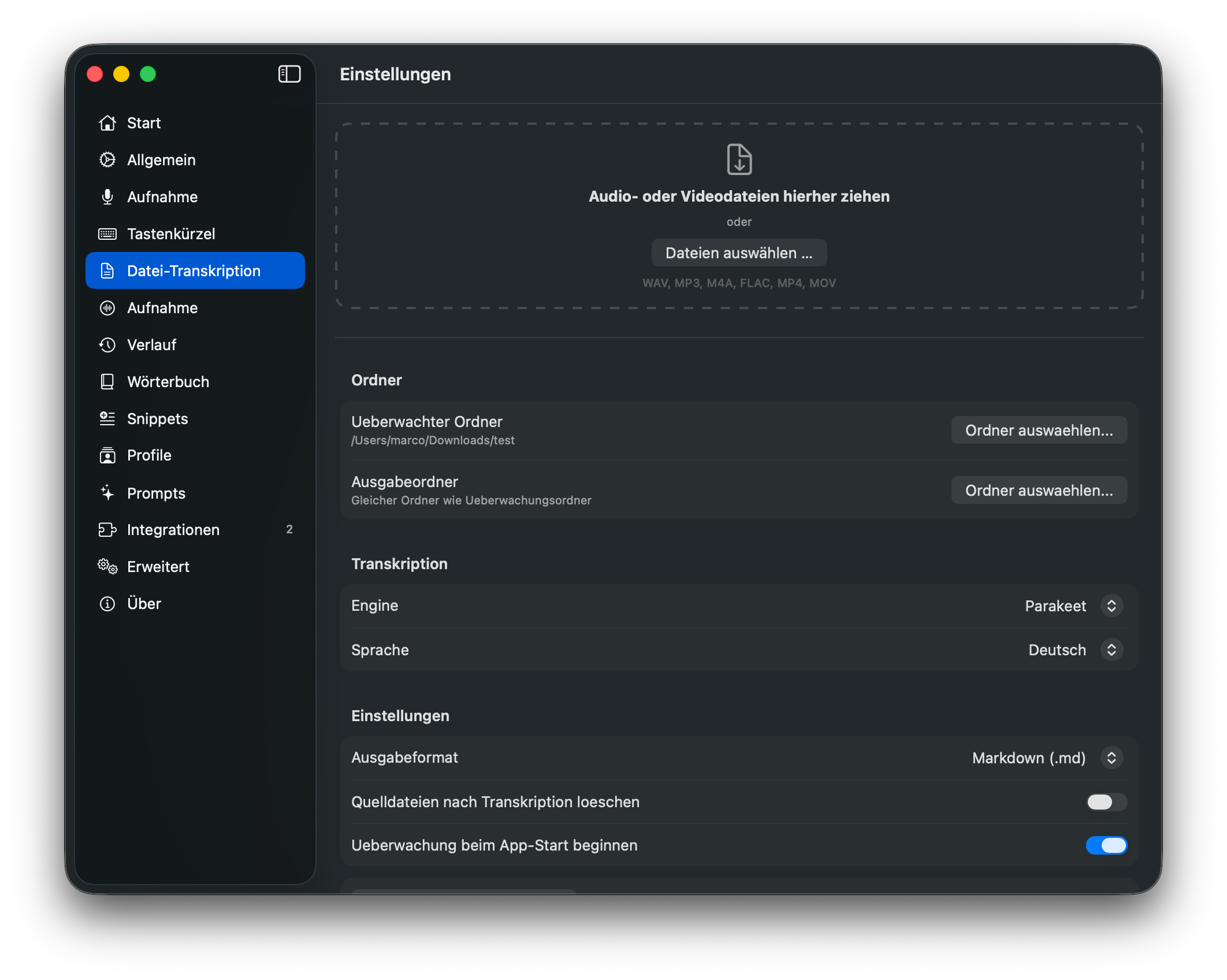1227x980 pixels.
Task: Click the keyboard icon for Tastenkürzel
Action: (107, 234)
